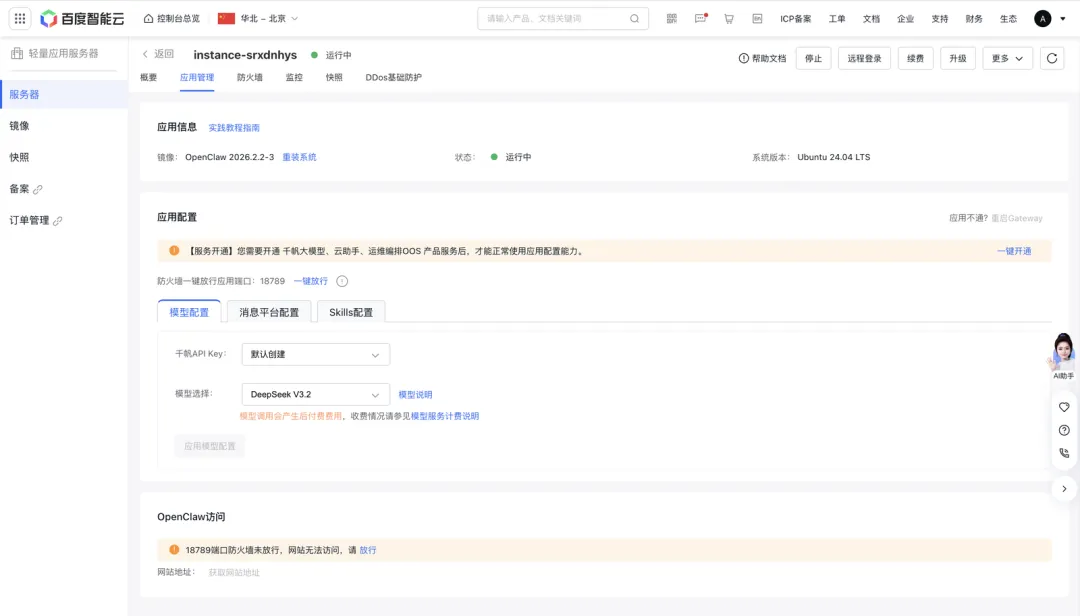Viewport: 1080px width, 616px height.
Task: Go back with the 返回 link
Action: [x=158, y=54]
